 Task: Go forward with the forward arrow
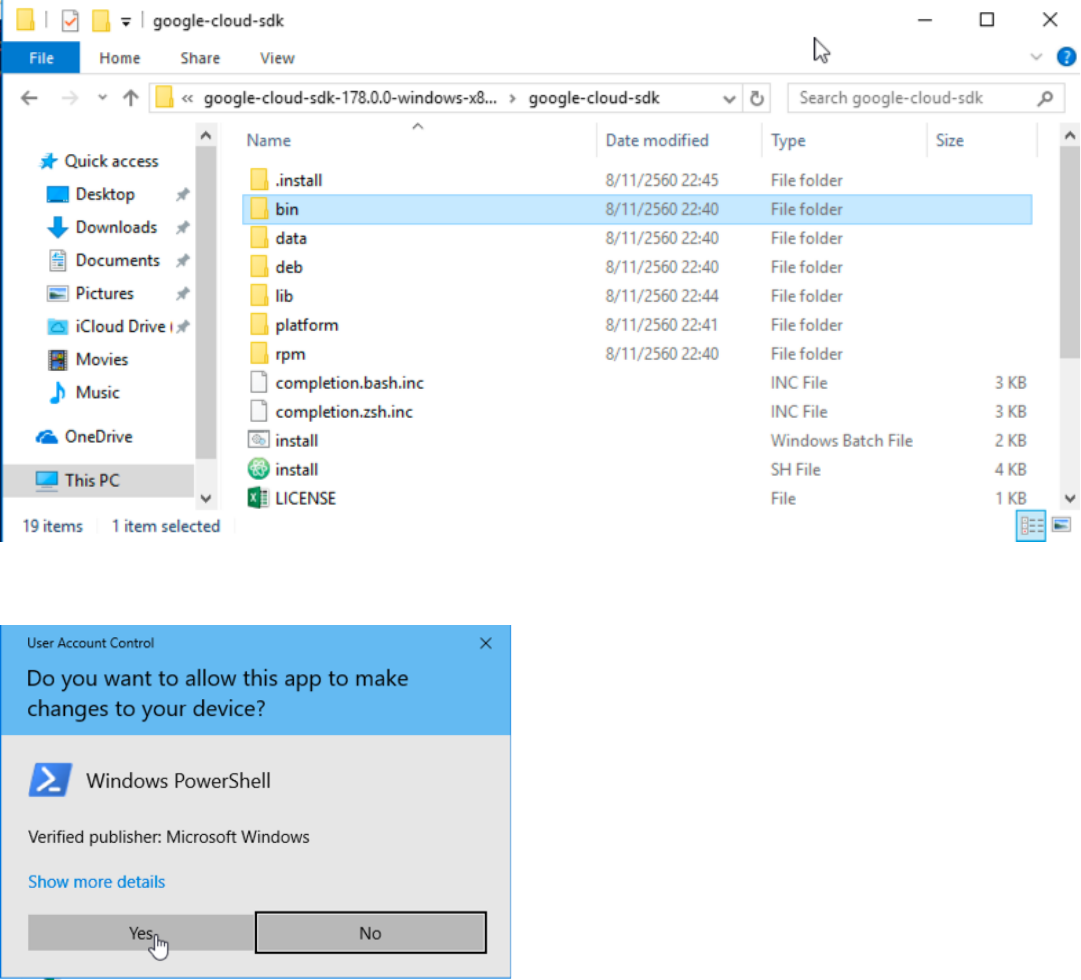tap(70, 98)
